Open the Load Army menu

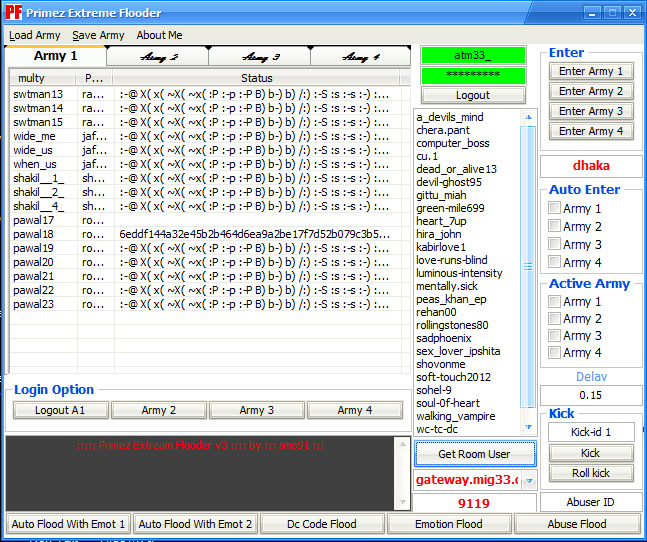point(35,35)
